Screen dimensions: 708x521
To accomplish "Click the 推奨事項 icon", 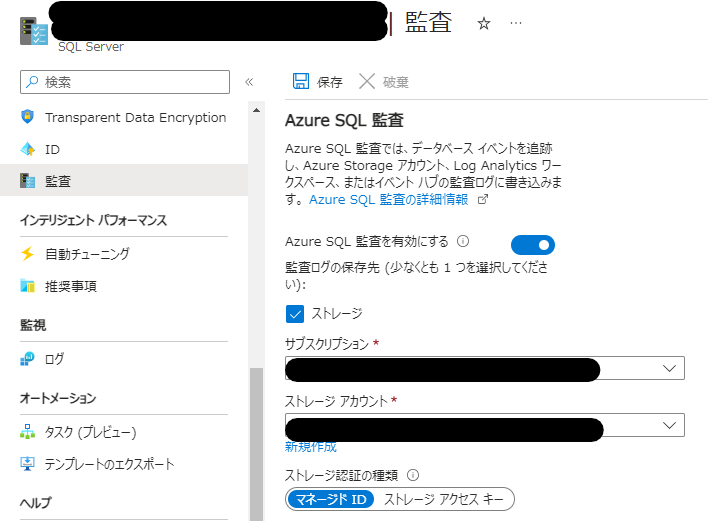I will pos(28,285).
